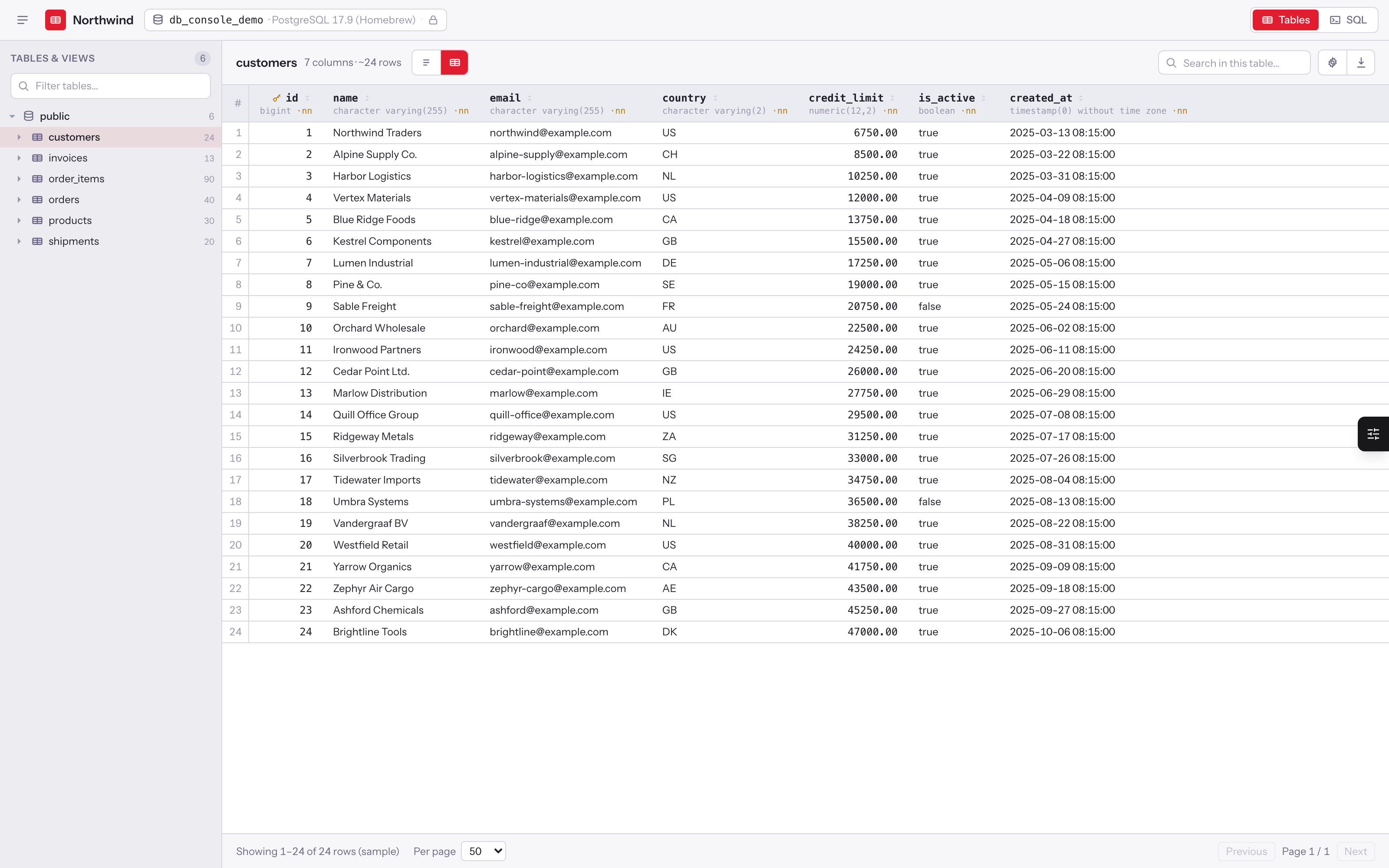Sort by the id column arrows

tap(307, 98)
